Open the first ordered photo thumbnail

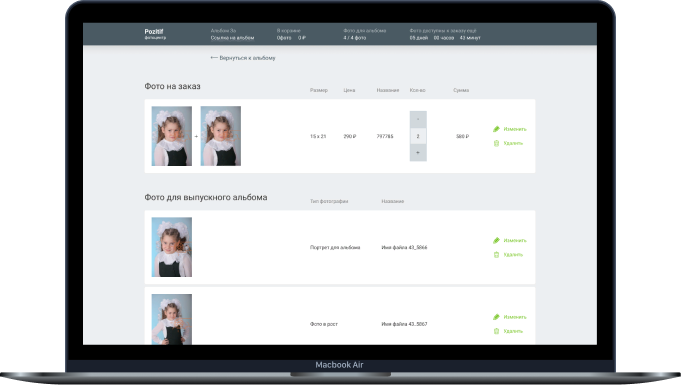(172, 136)
